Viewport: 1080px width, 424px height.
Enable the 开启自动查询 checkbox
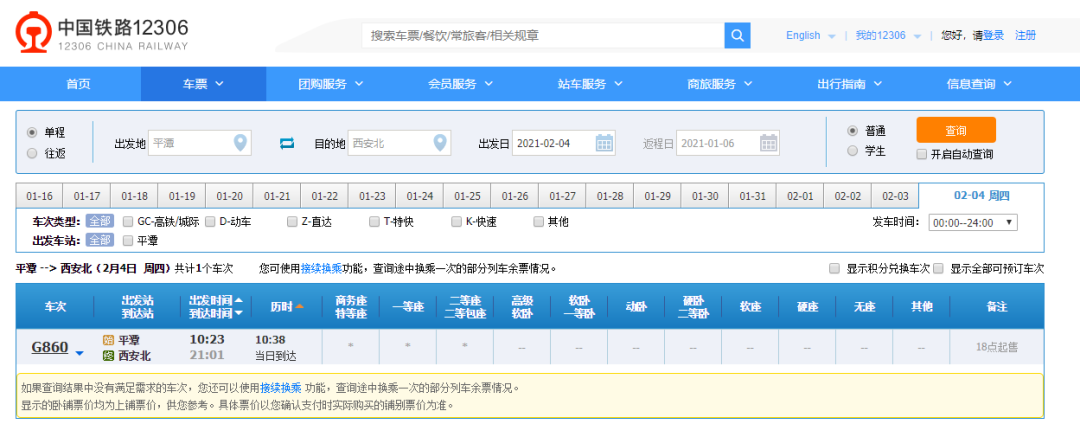tap(922, 154)
